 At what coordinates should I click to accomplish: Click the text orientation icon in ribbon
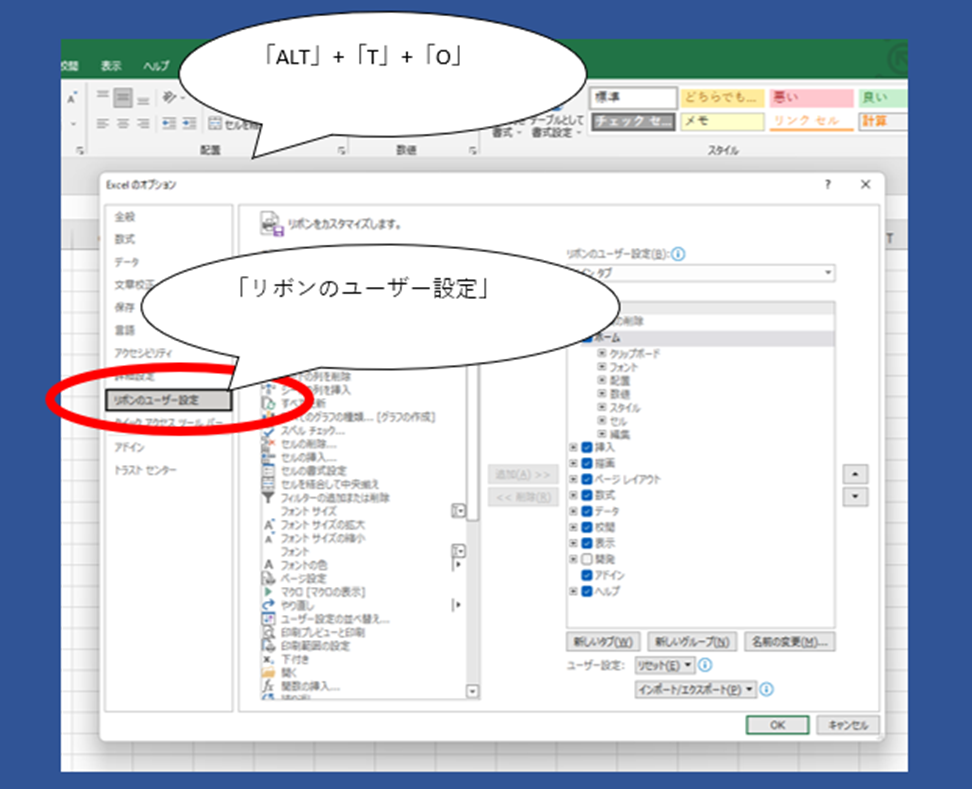click(x=169, y=97)
